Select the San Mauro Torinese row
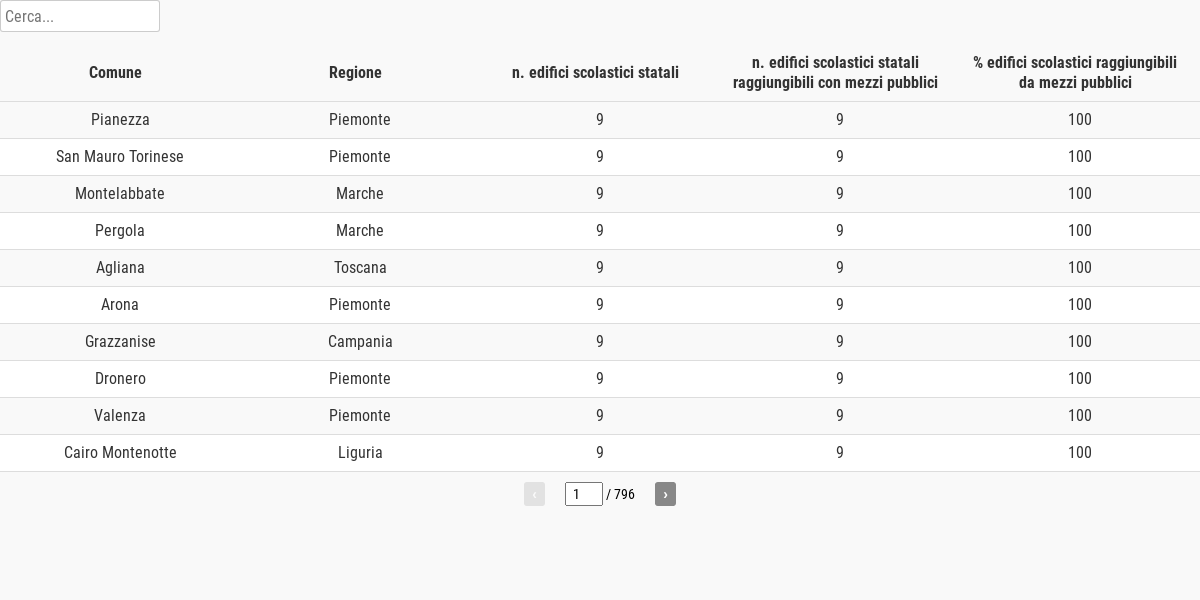The image size is (1200, 600). point(600,157)
